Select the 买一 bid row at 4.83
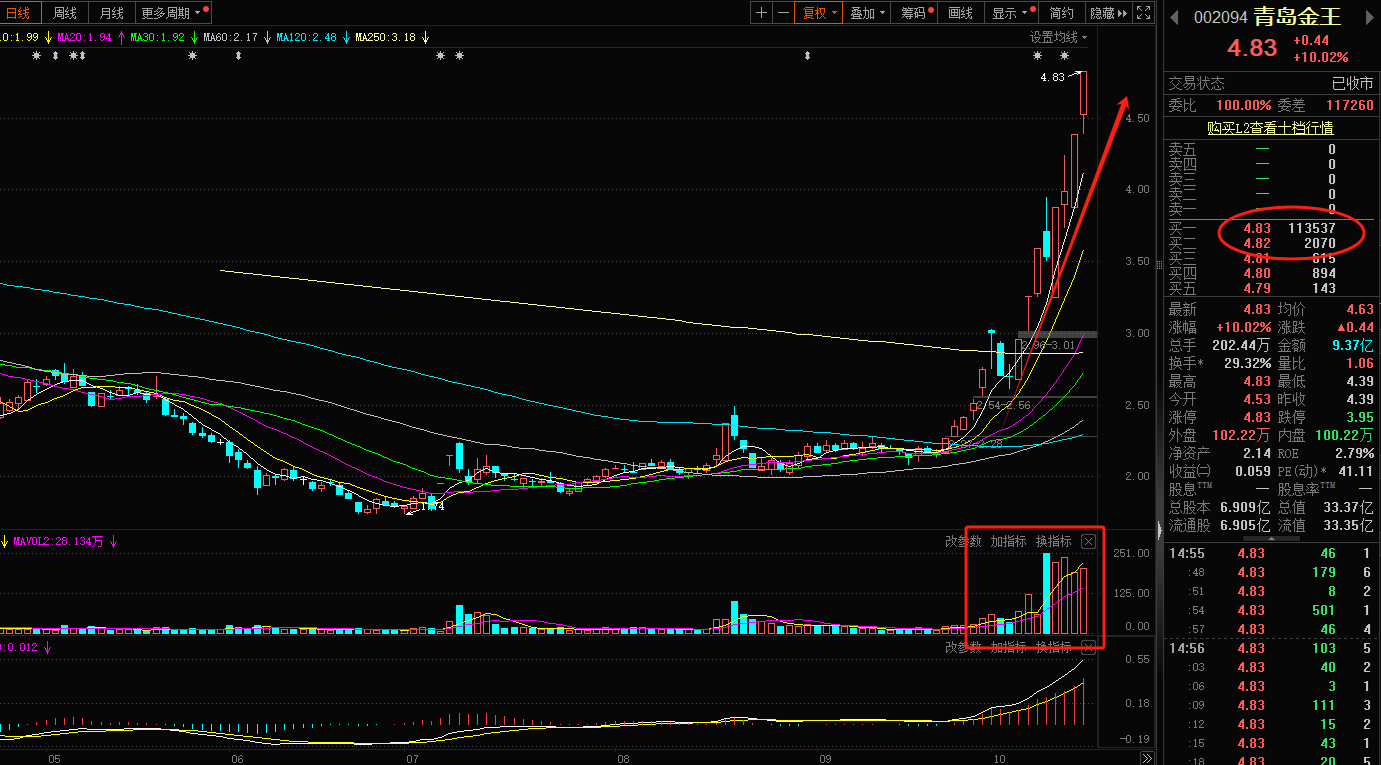This screenshot has width=1381, height=765. pos(1270,228)
